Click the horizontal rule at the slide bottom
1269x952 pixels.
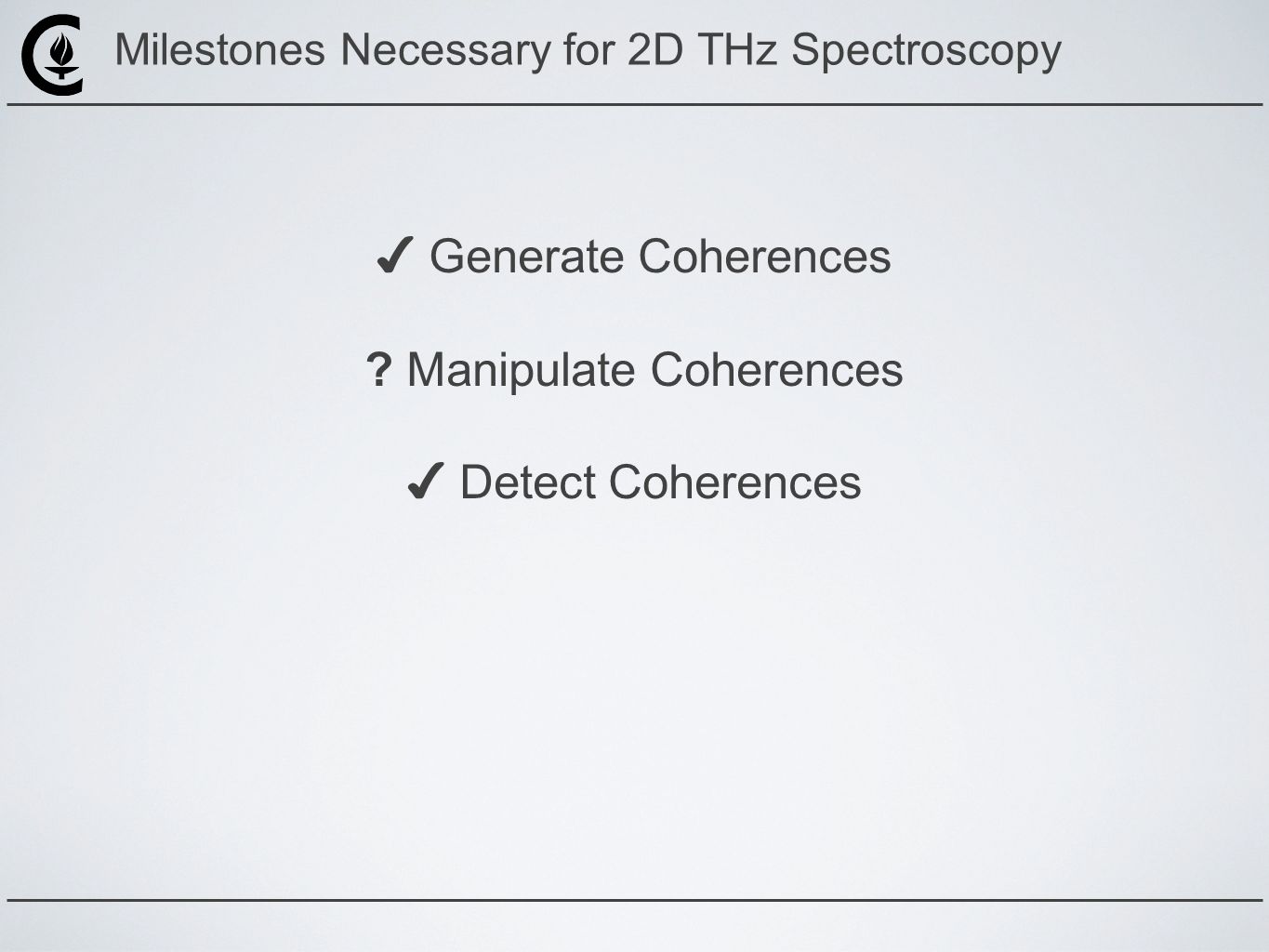tap(635, 900)
